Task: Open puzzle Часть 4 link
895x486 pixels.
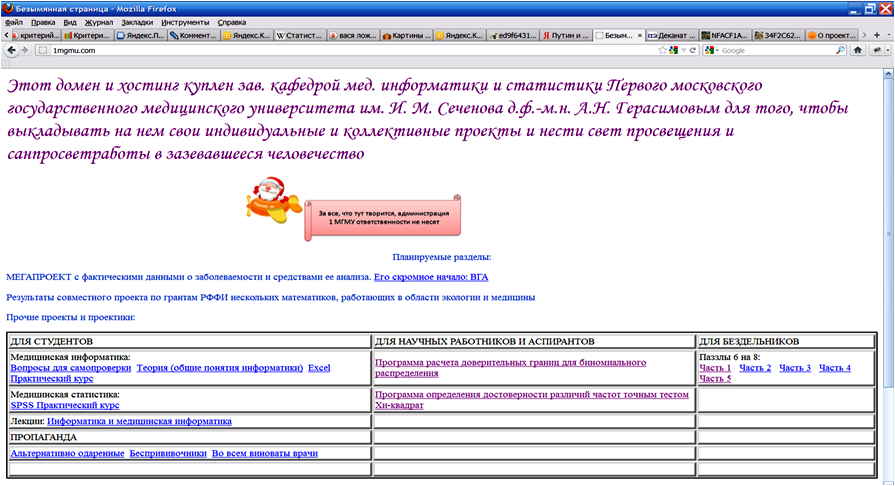Action: 835,368
